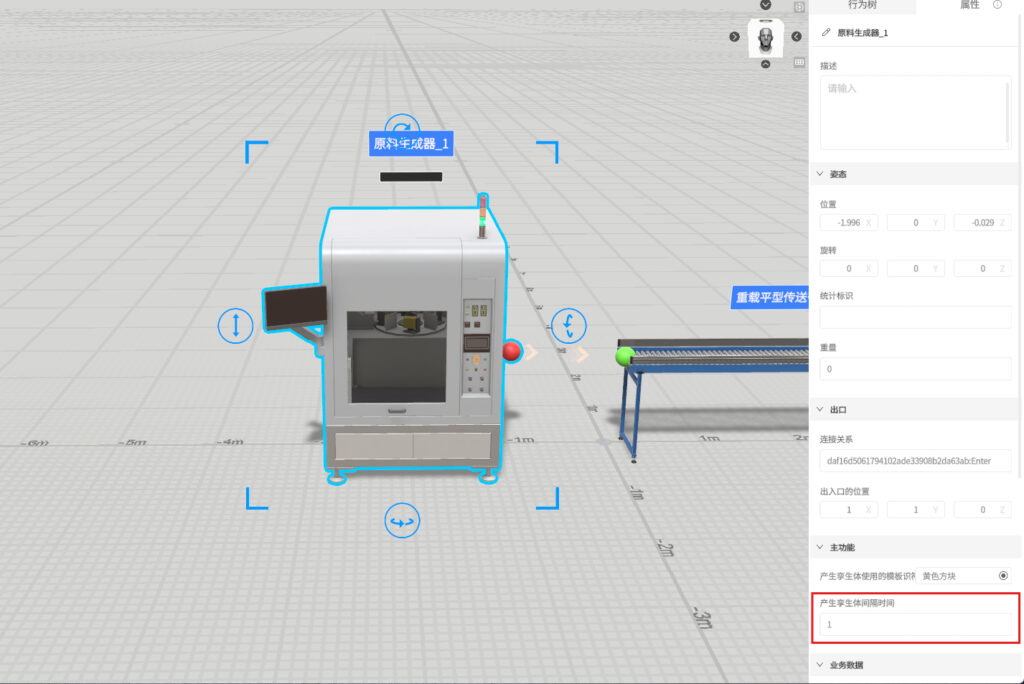
Task: Expand the 业务数据 section
Action: pos(820,664)
